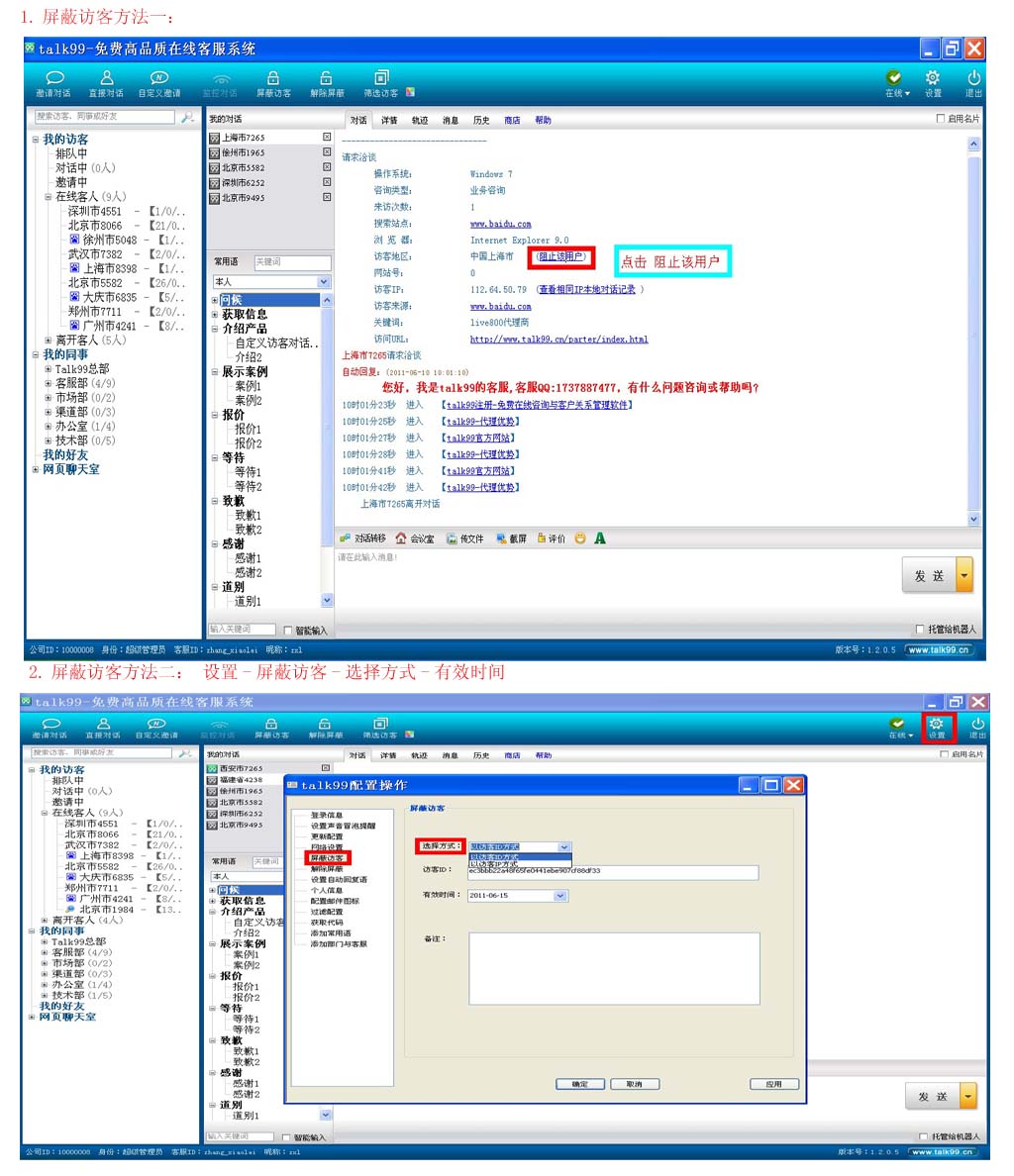Click 查看相同IP本地对话记录 link

click(x=586, y=289)
